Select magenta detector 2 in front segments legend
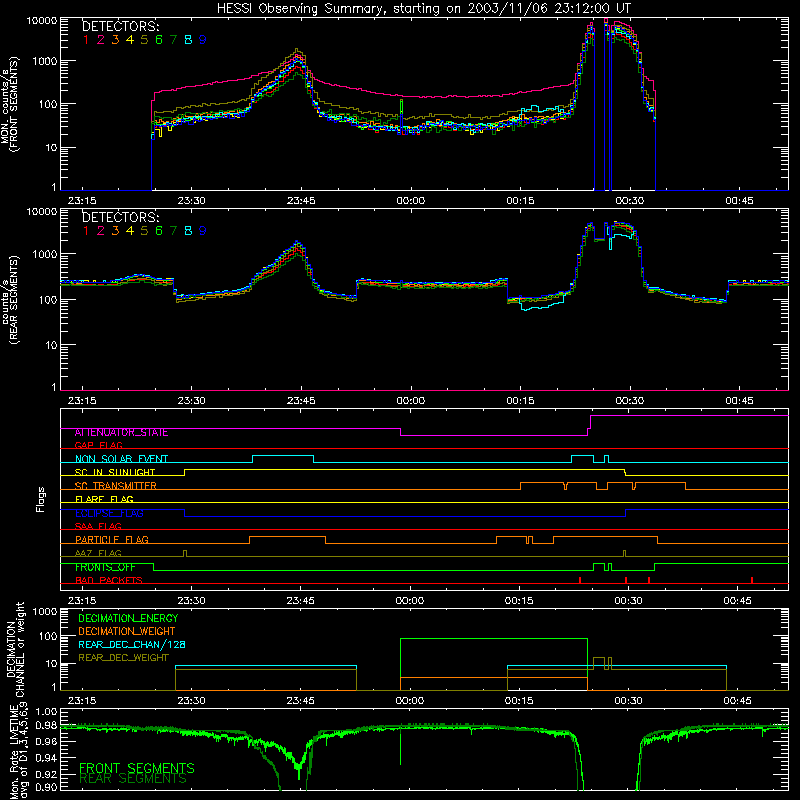800x800 pixels. click(x=101, y=39)
